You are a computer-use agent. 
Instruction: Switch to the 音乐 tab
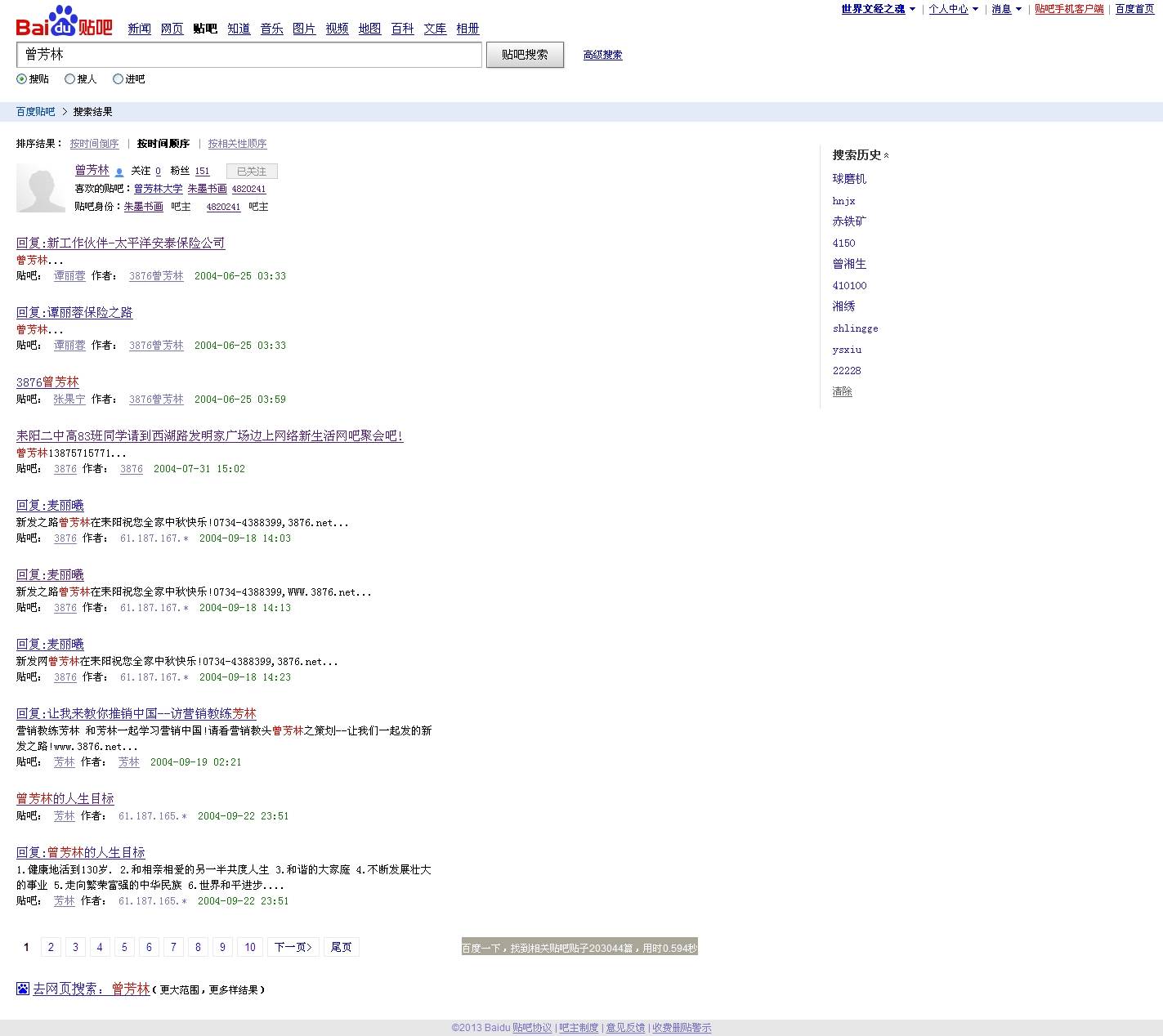[271, 29]
